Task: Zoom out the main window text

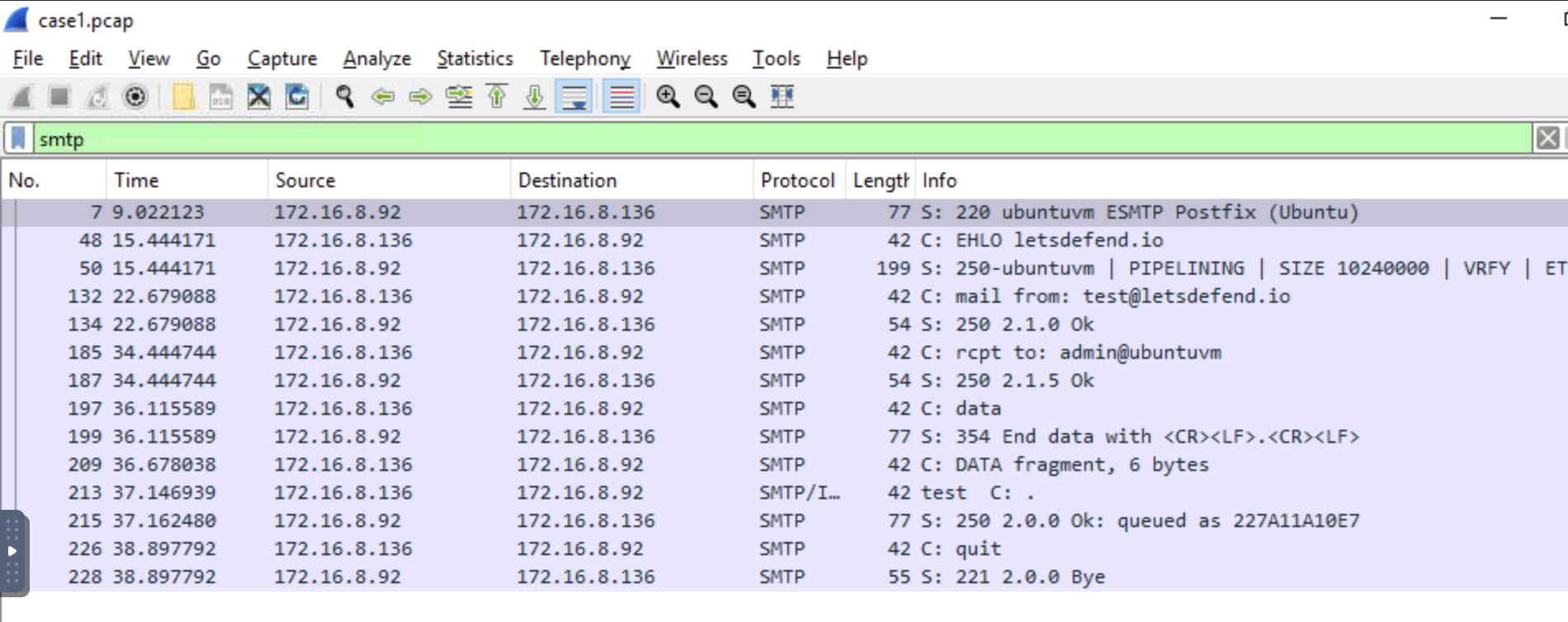Action: click(706, 97)
